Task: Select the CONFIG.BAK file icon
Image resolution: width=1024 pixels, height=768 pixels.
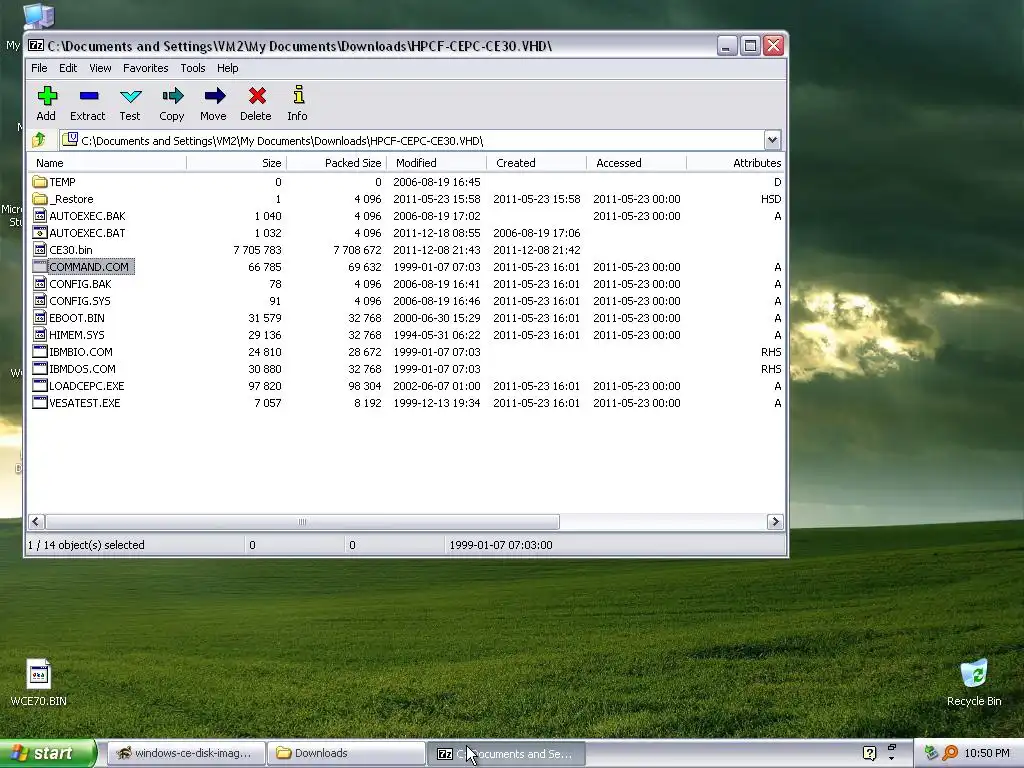Action: (x=40, y=283)
